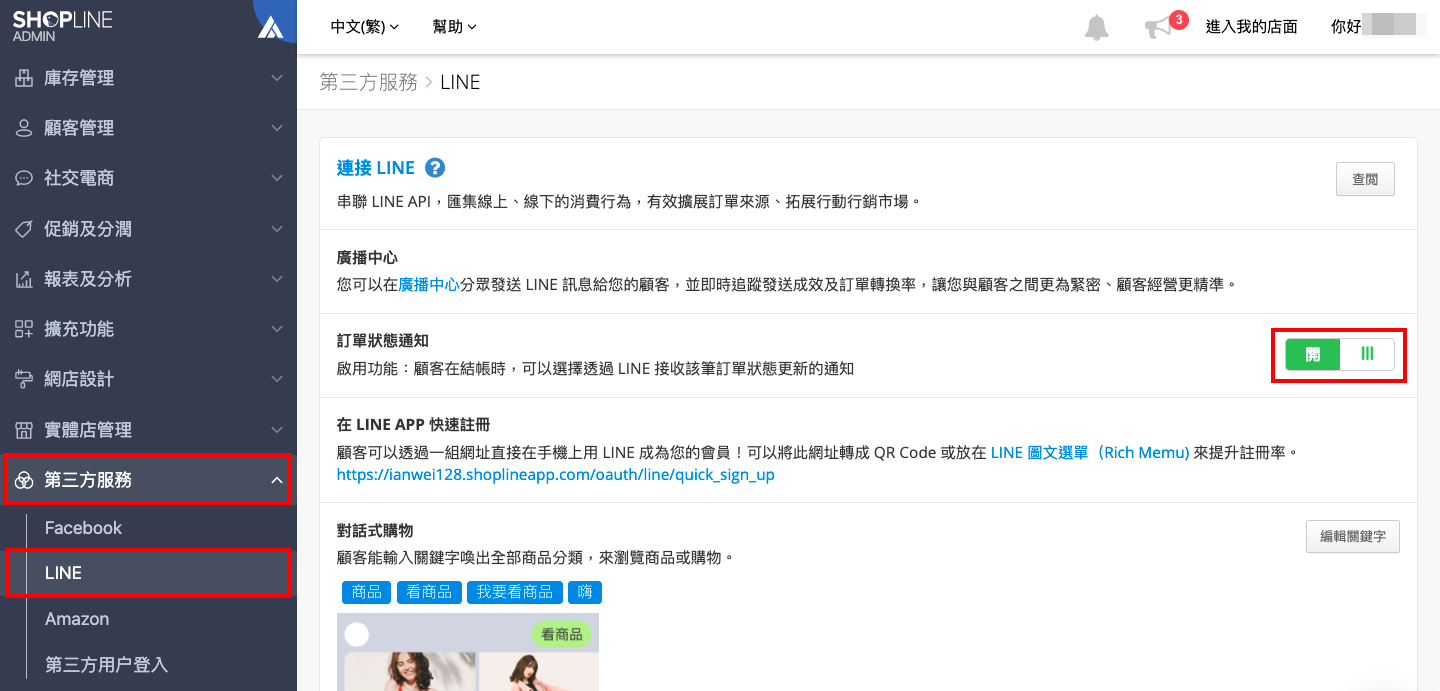Open the announcements megaphone icon
The height and width of the screenshot is (691, 1440).
(x=1158, y=28)
